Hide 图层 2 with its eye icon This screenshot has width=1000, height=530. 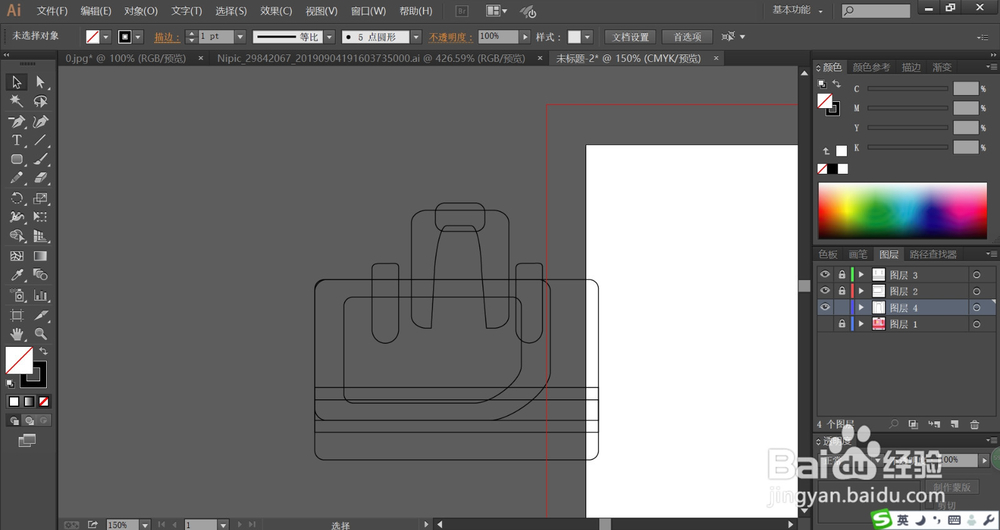coord(825,291)
